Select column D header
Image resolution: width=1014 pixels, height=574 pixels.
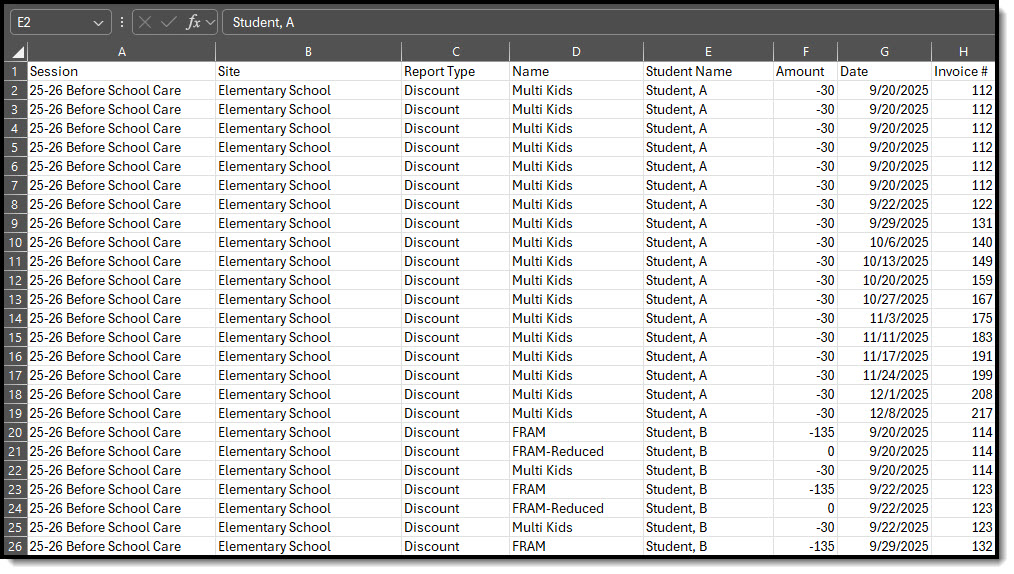(576, 52)
